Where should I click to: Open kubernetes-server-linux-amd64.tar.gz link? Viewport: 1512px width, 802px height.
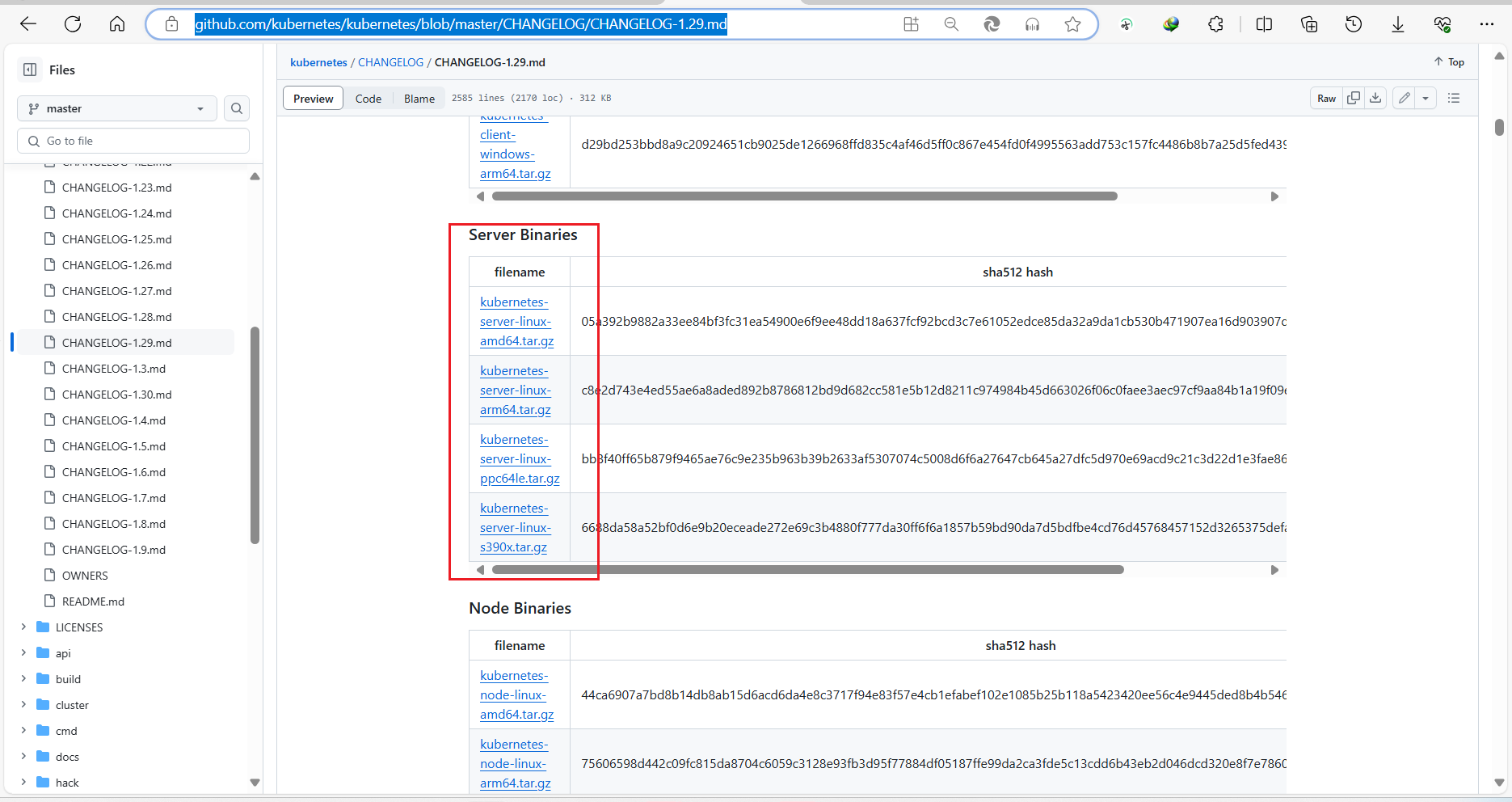(516, 321)
